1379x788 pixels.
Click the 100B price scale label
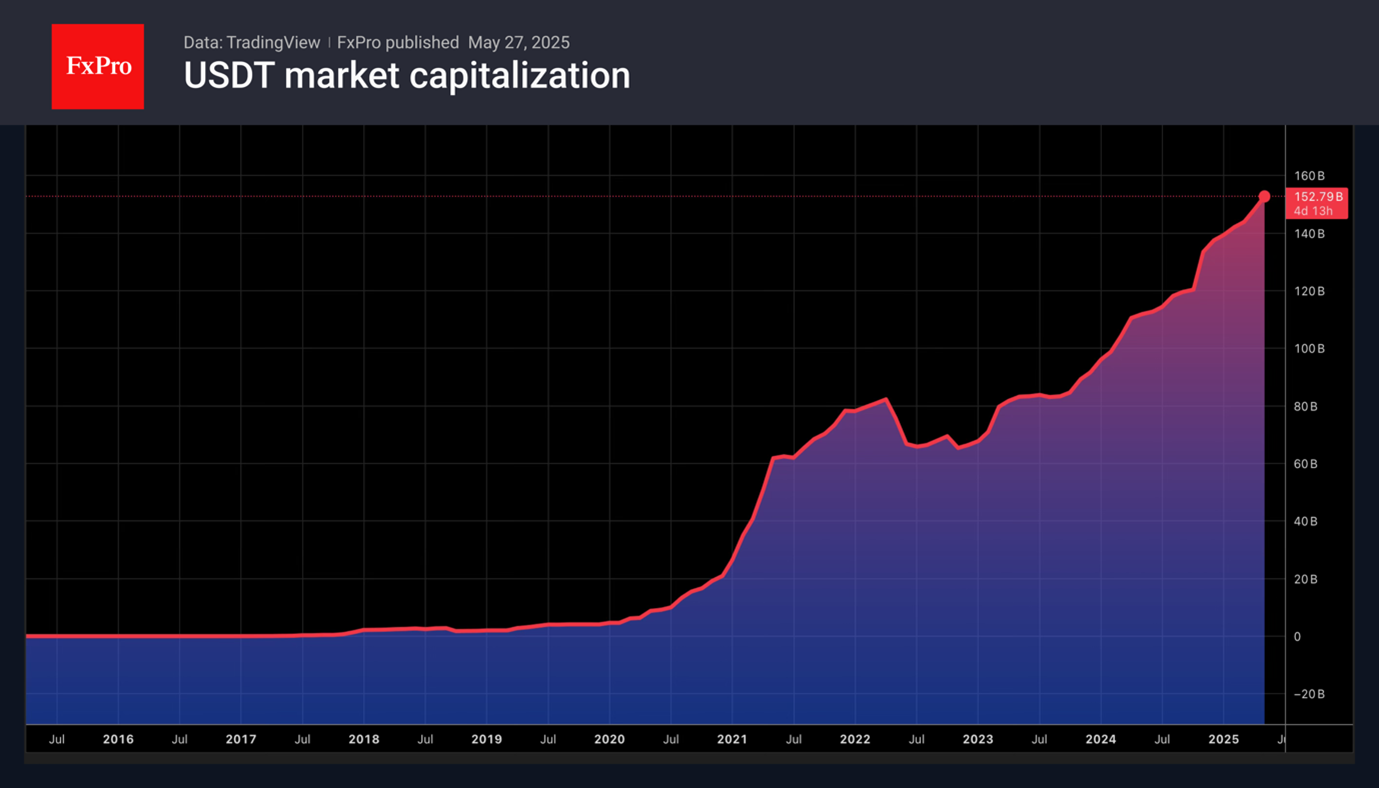[x=1309, y=349]
